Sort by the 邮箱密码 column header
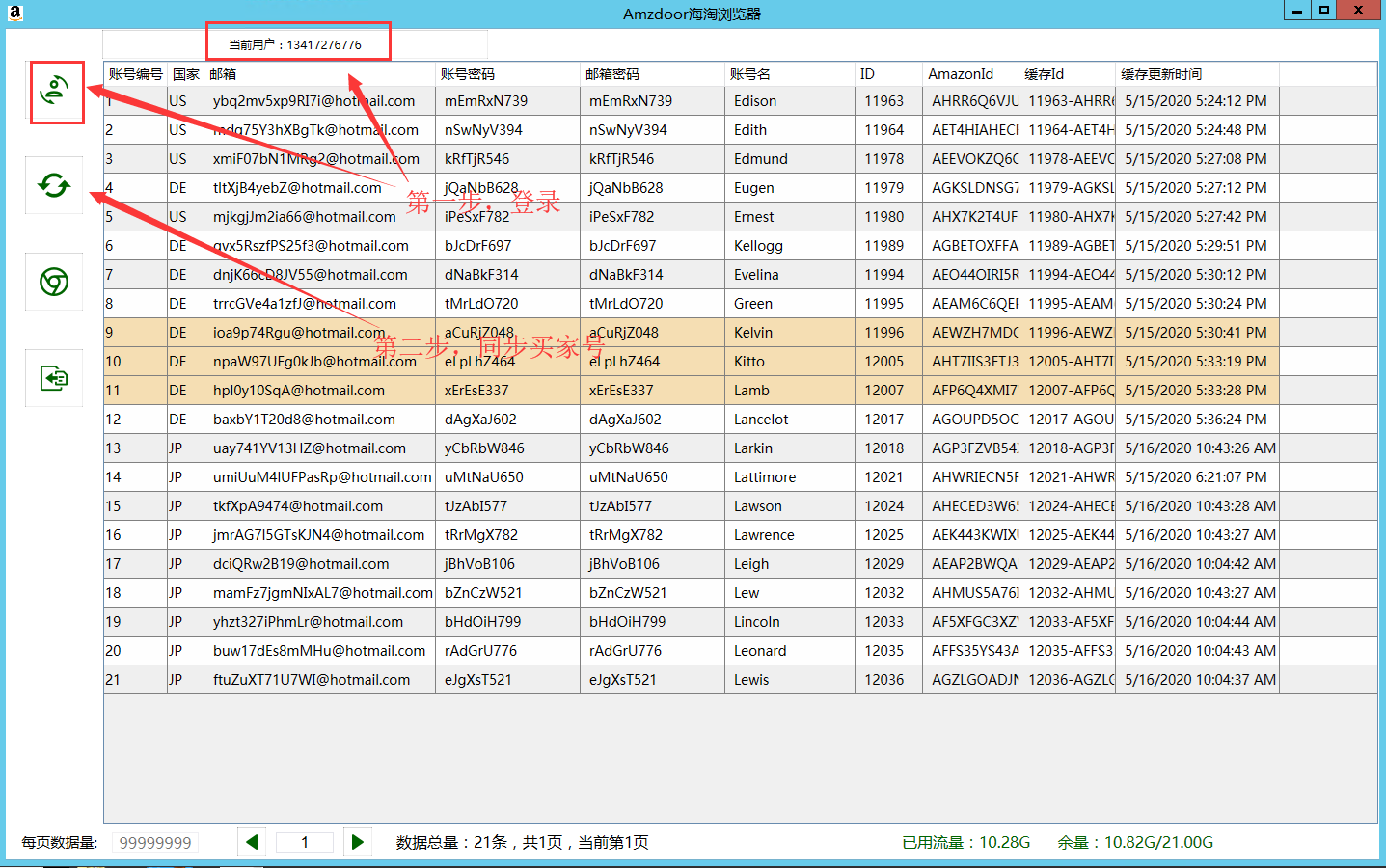The height and width of the screenshot is (868, 1386). point(653,74)
